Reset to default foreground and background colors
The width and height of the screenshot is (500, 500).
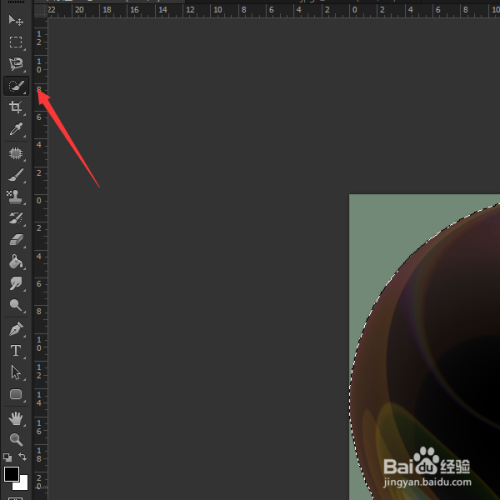coord(7,457)
